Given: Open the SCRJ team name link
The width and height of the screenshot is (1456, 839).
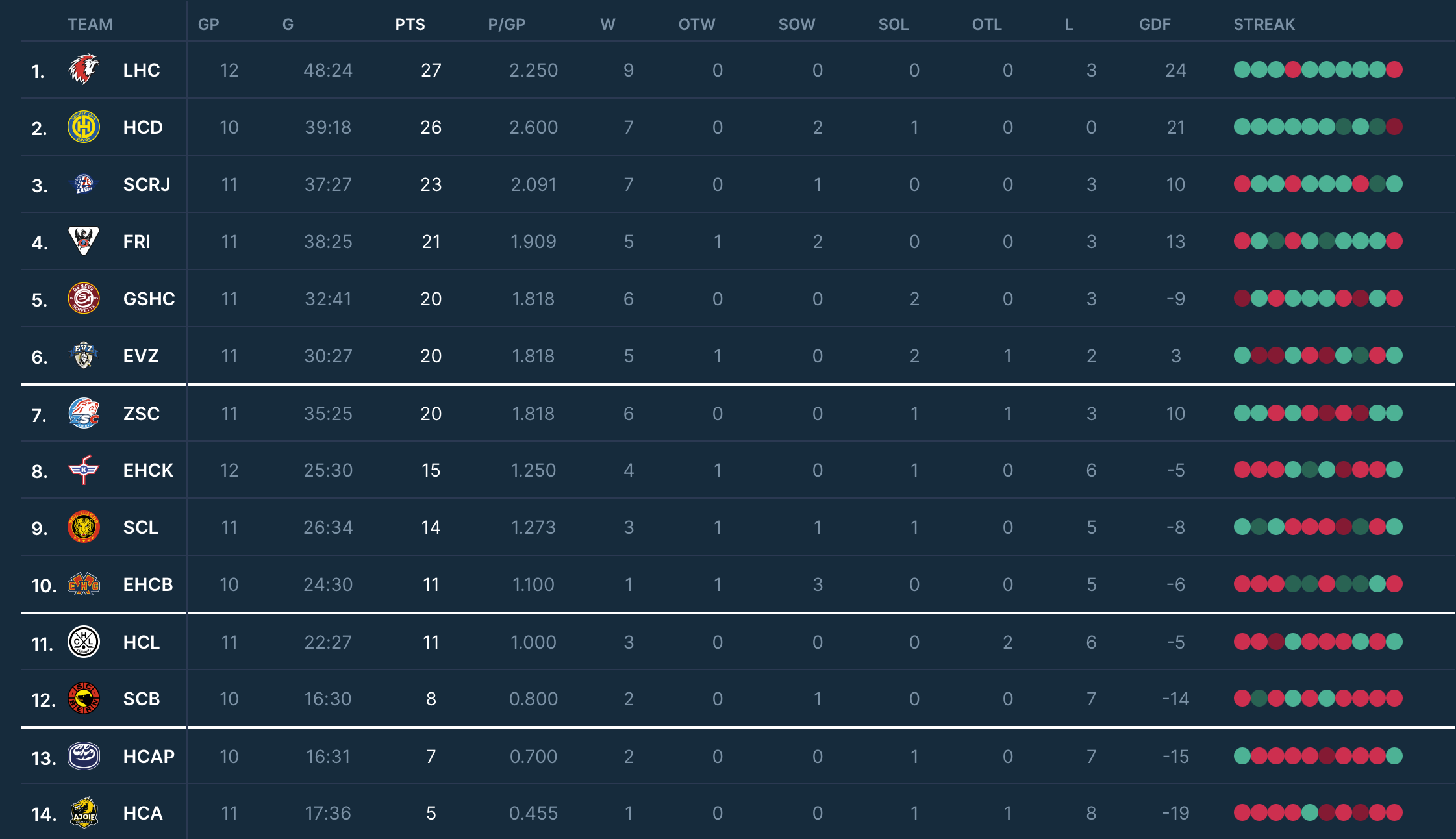Looking at the screenshot, I should point(147,184).
